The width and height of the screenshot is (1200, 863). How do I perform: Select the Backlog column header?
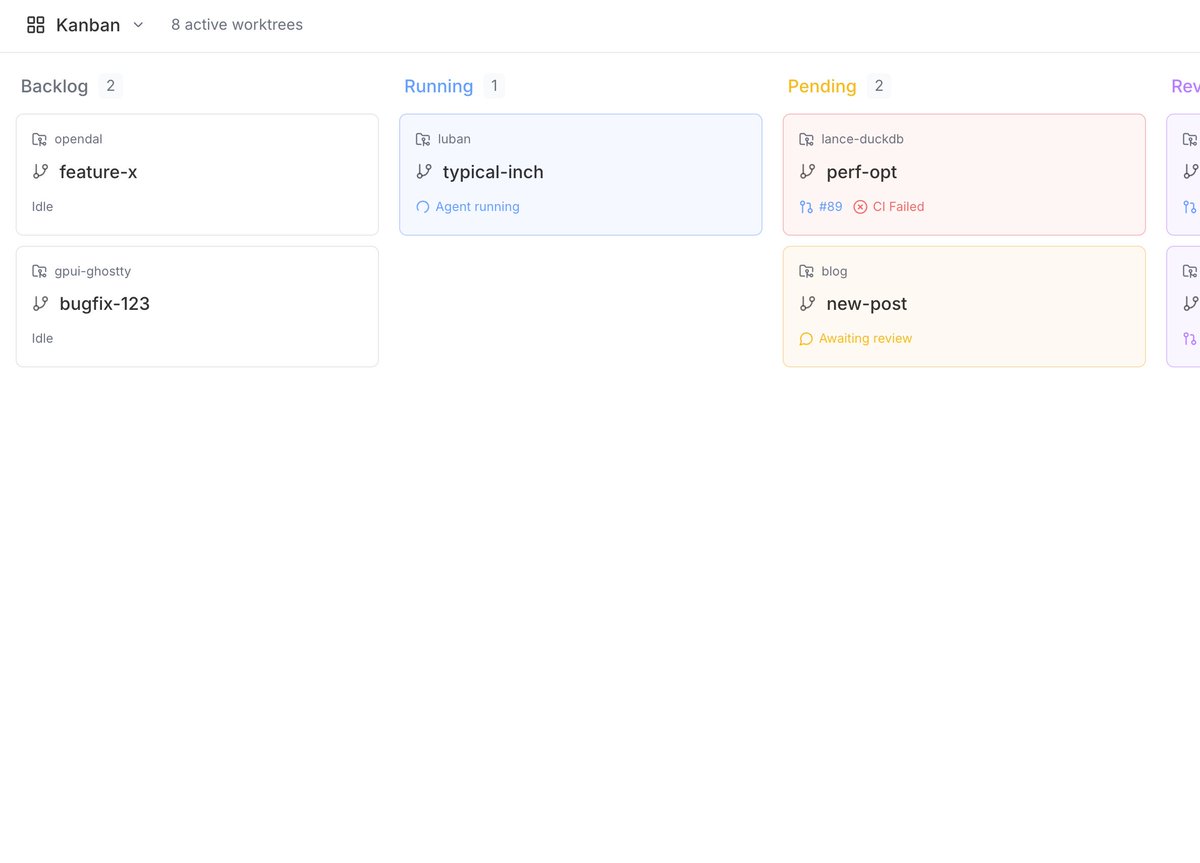(54, 86)
